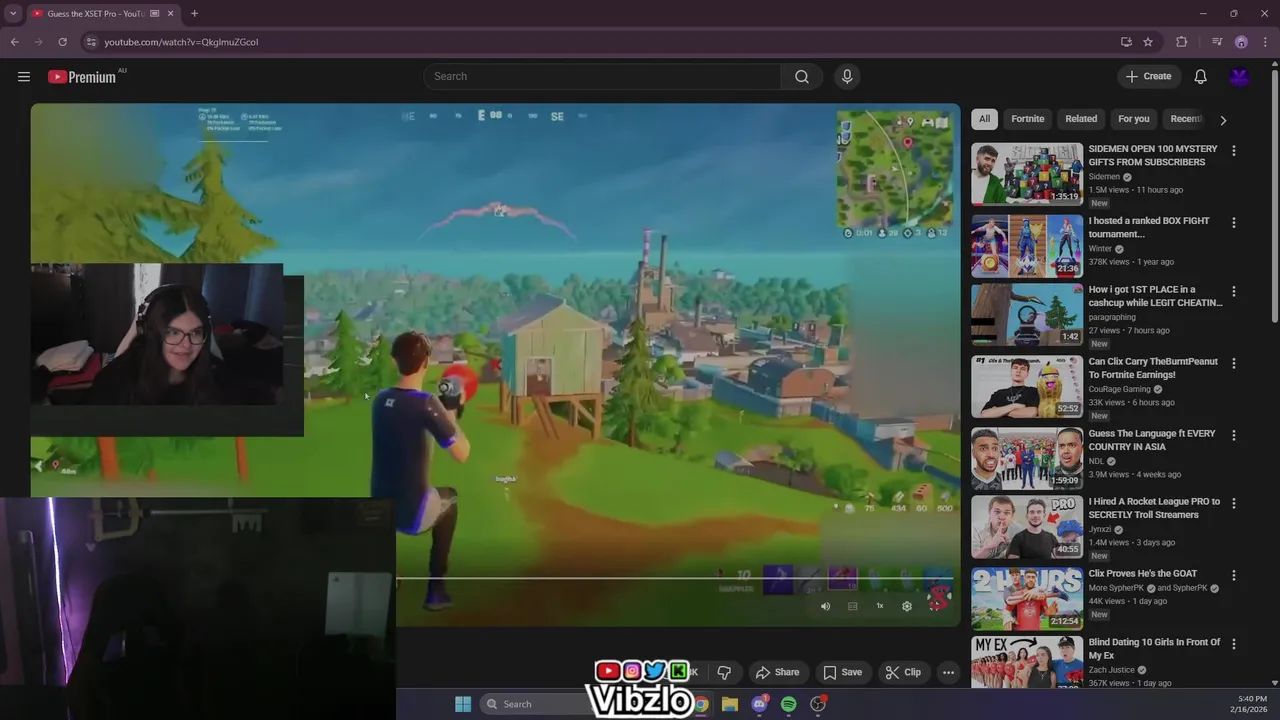Open File Explorer from taskbar

(x=730, y=704)
